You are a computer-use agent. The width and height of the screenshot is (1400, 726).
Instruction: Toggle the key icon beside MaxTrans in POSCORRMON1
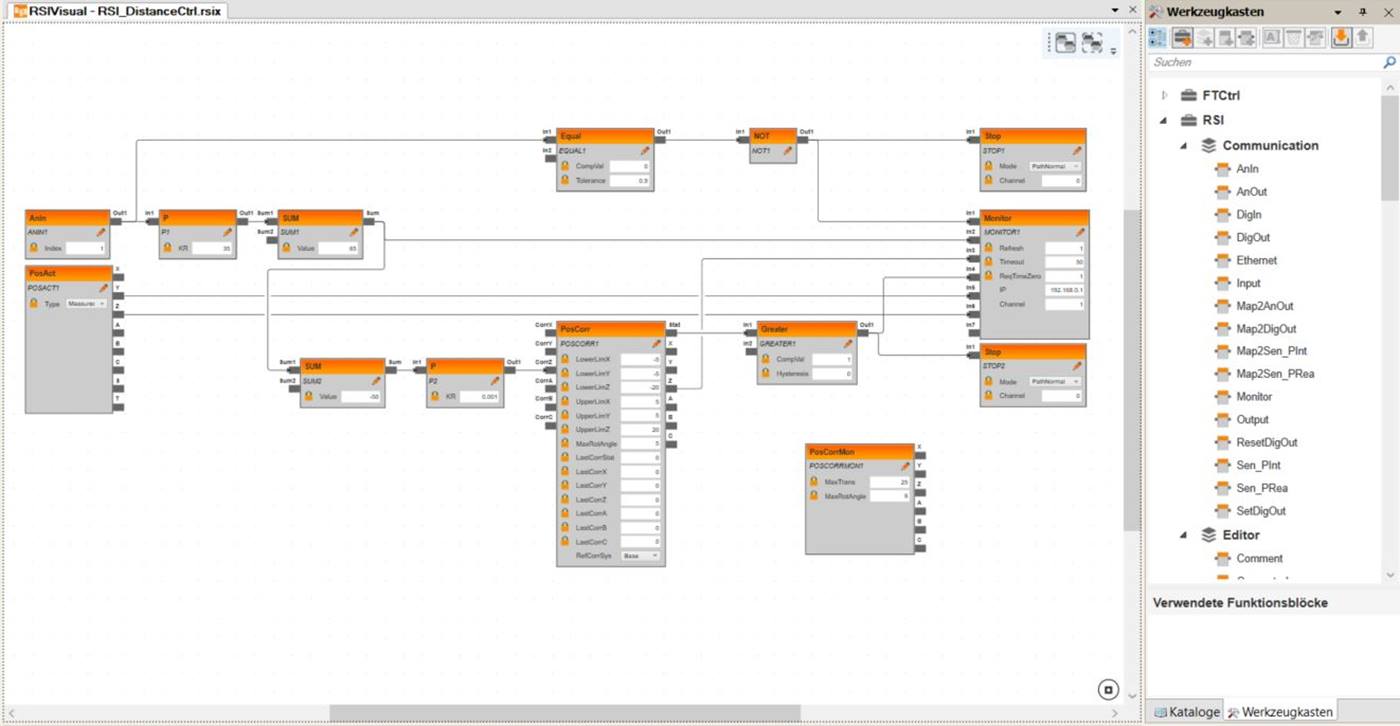[x=814, y=481]
